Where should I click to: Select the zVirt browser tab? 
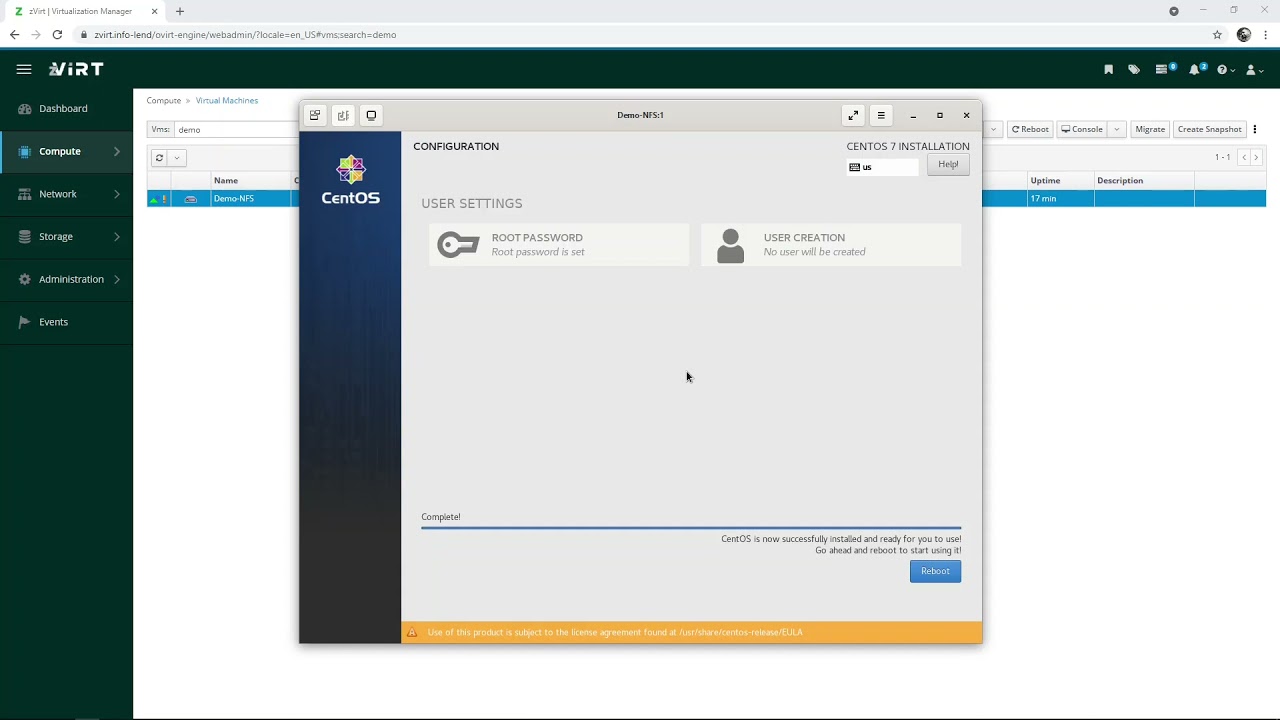[x=84, y=11]
